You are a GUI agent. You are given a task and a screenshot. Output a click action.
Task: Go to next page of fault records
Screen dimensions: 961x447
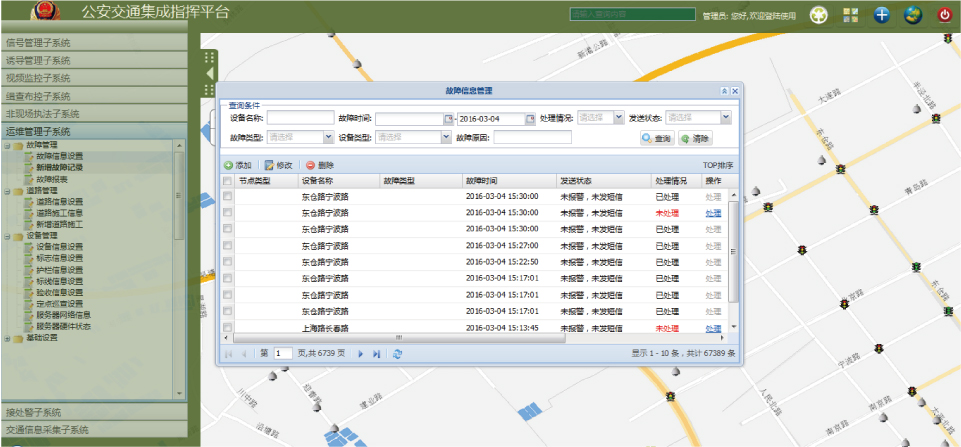tap(360, 353)
